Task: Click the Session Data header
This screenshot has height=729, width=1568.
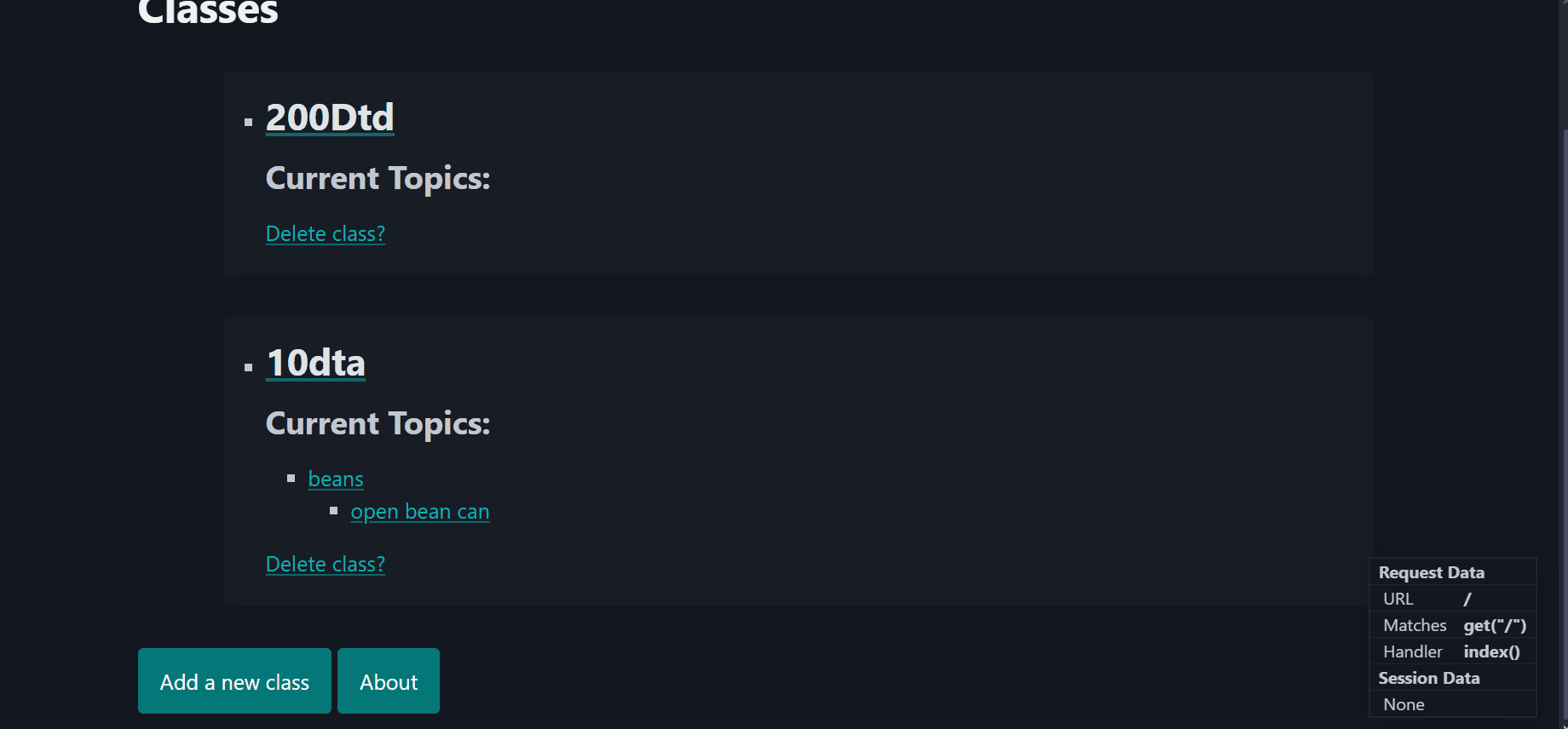Action: tap(1428, 678)
